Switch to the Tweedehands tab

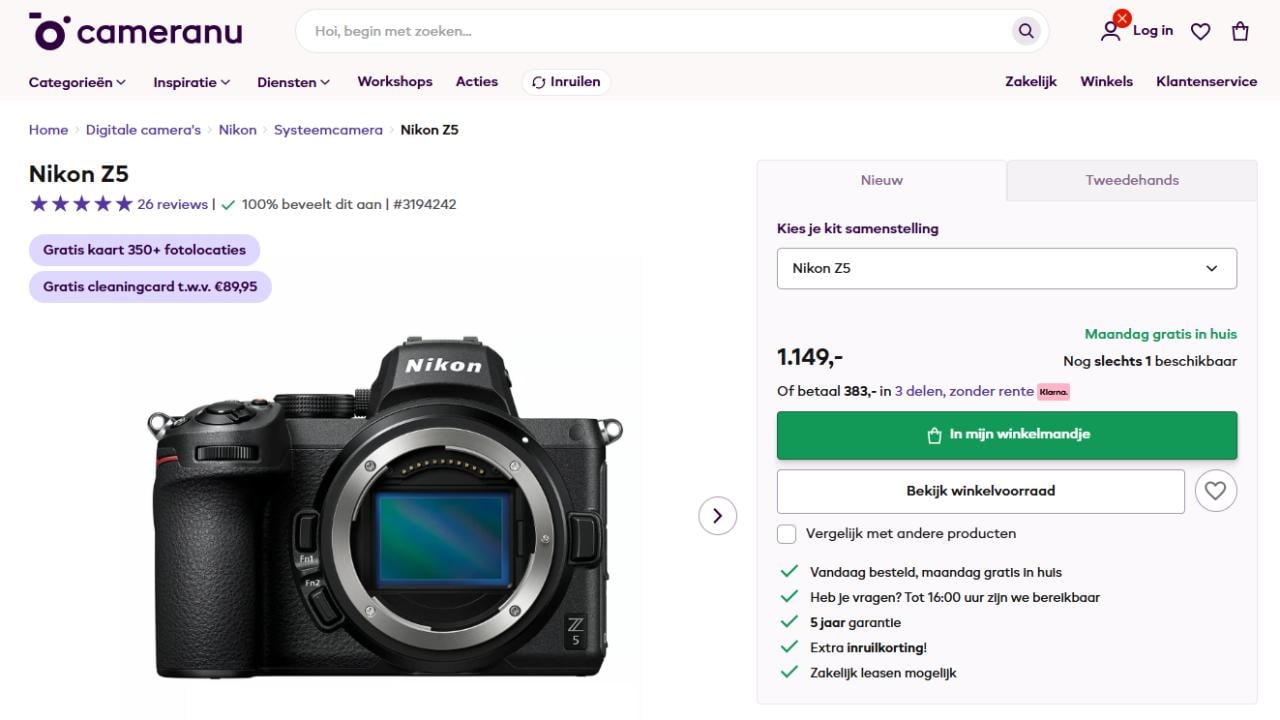1132,181
